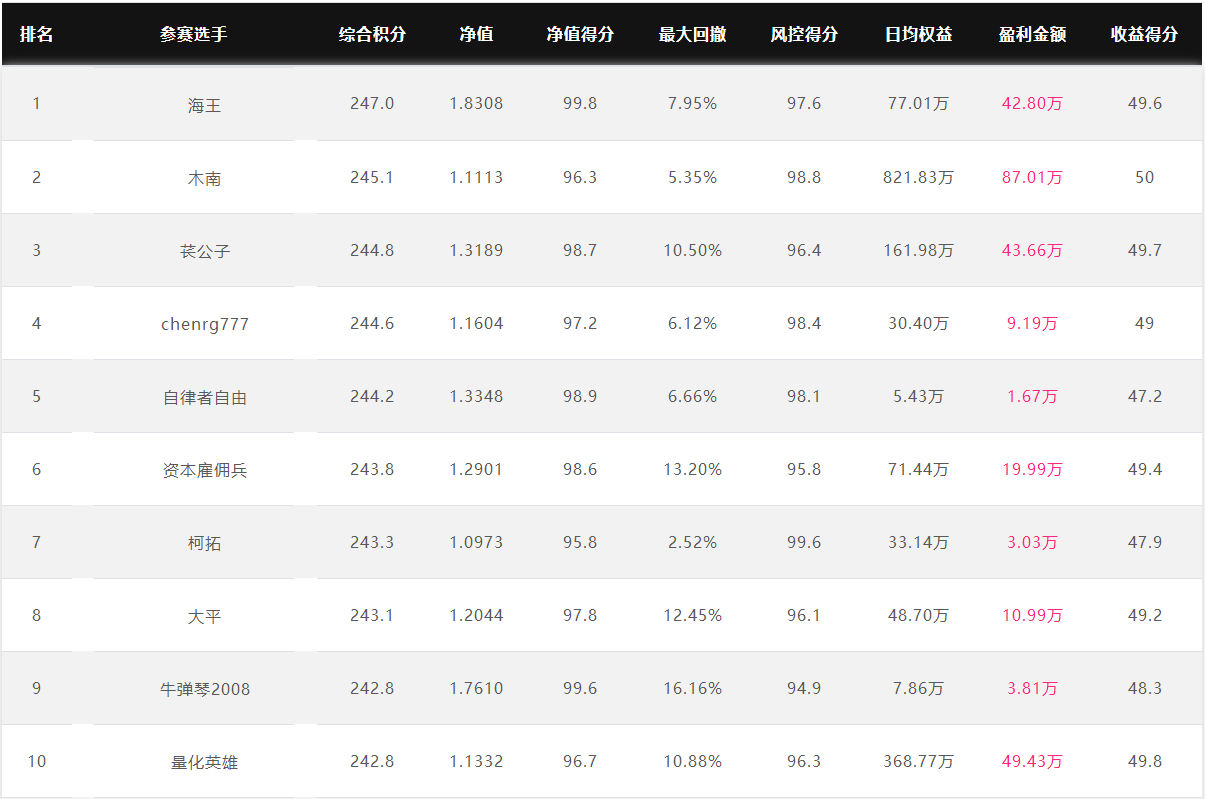The height and width of the screenshot is (799, 1205).
Task: Open contestant 资本雇佣兵
Action: tap(204, 470)
